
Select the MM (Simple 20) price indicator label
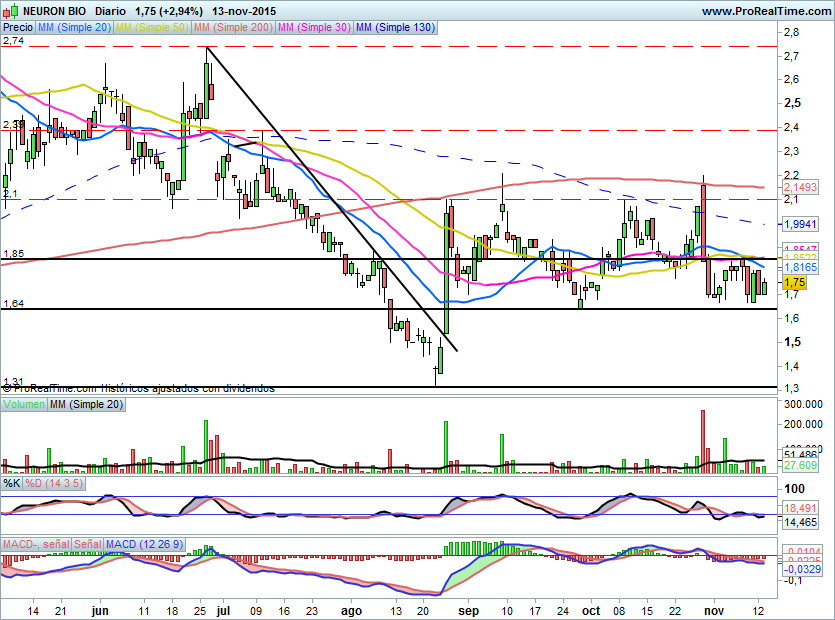pyautogui.click(x=73, y=28)
